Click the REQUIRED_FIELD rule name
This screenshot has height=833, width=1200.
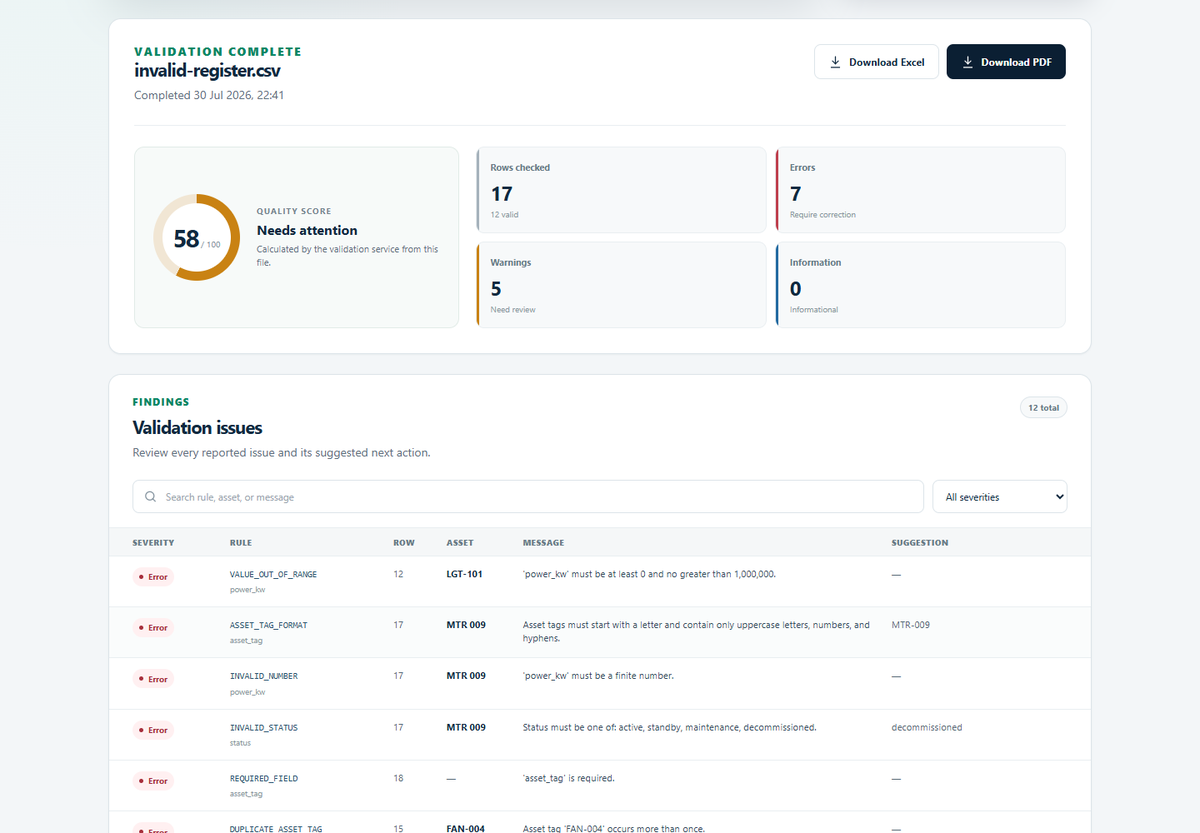pos(264,778)
